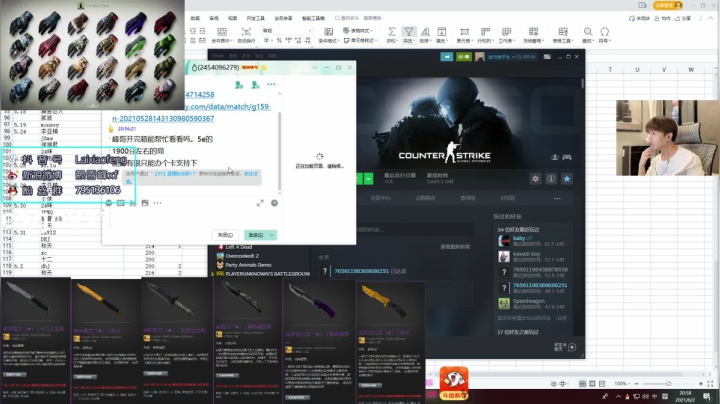Expand the chat input box with arrows icon
Screen dimensions: 720x404
(x=260, y=203)
